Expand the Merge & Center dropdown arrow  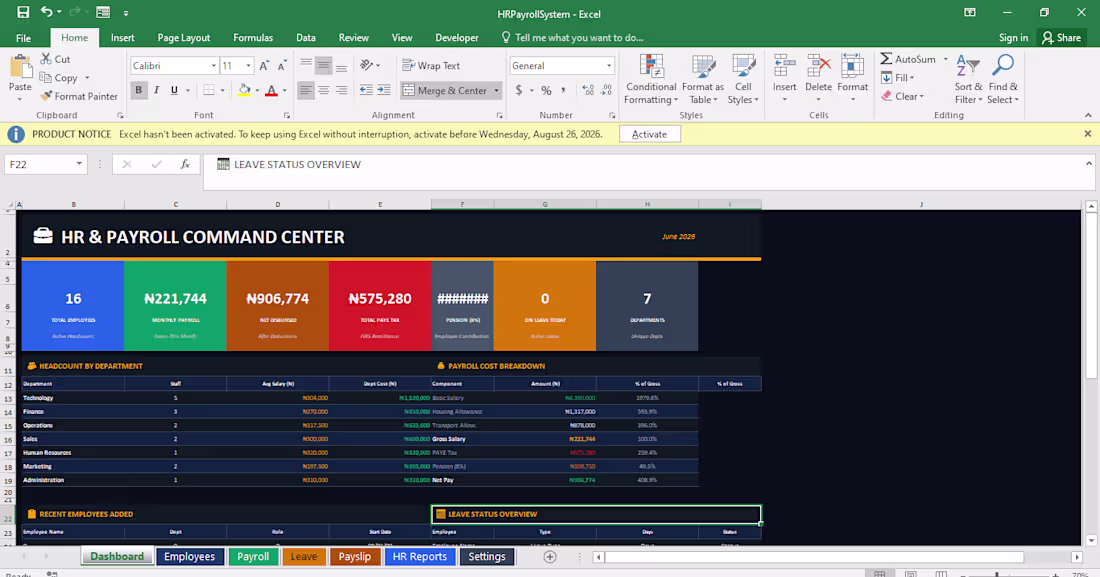497,91
